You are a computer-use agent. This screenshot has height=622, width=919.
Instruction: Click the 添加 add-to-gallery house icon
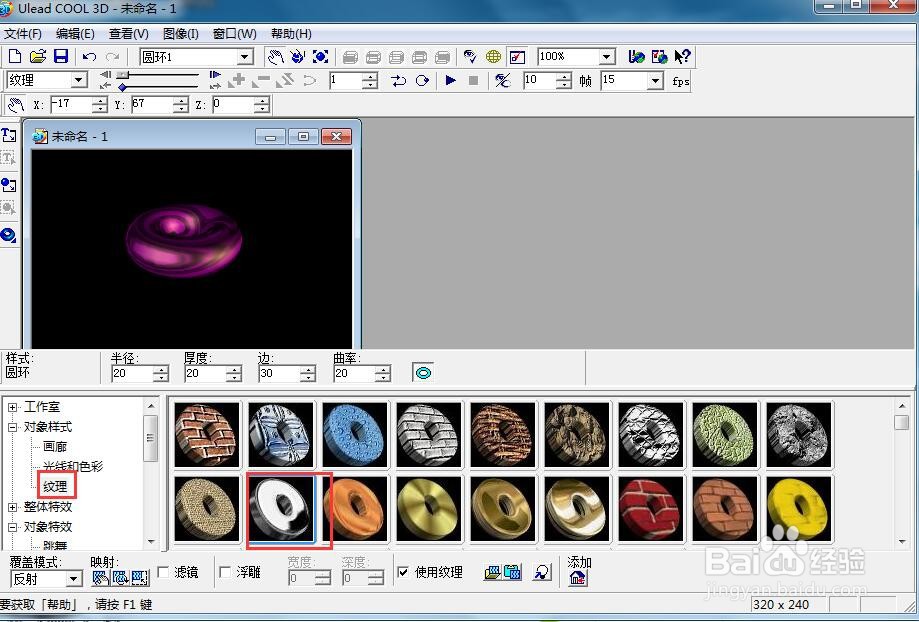[577, 578]
